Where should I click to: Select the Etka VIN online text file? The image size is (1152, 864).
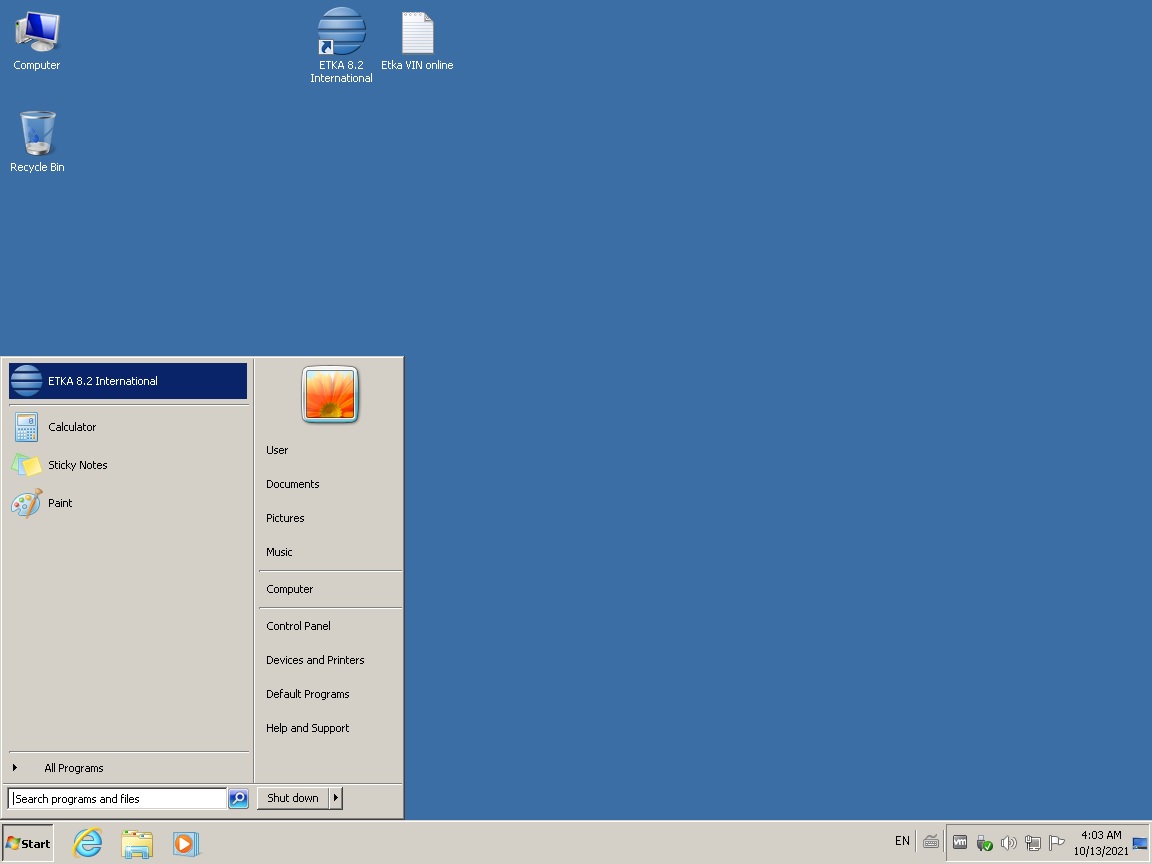[x=417, y=41]
